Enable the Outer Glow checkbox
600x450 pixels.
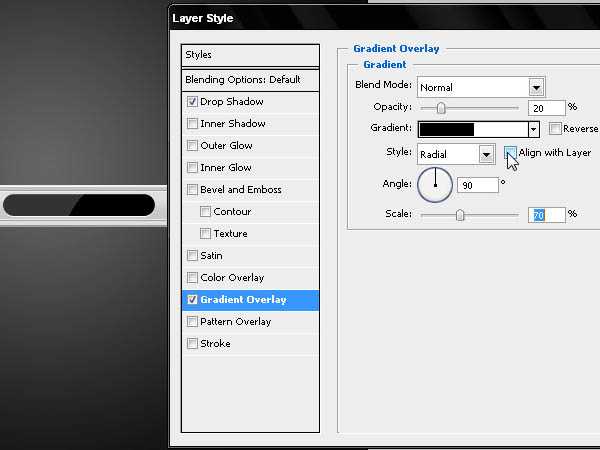coord(192,146)
